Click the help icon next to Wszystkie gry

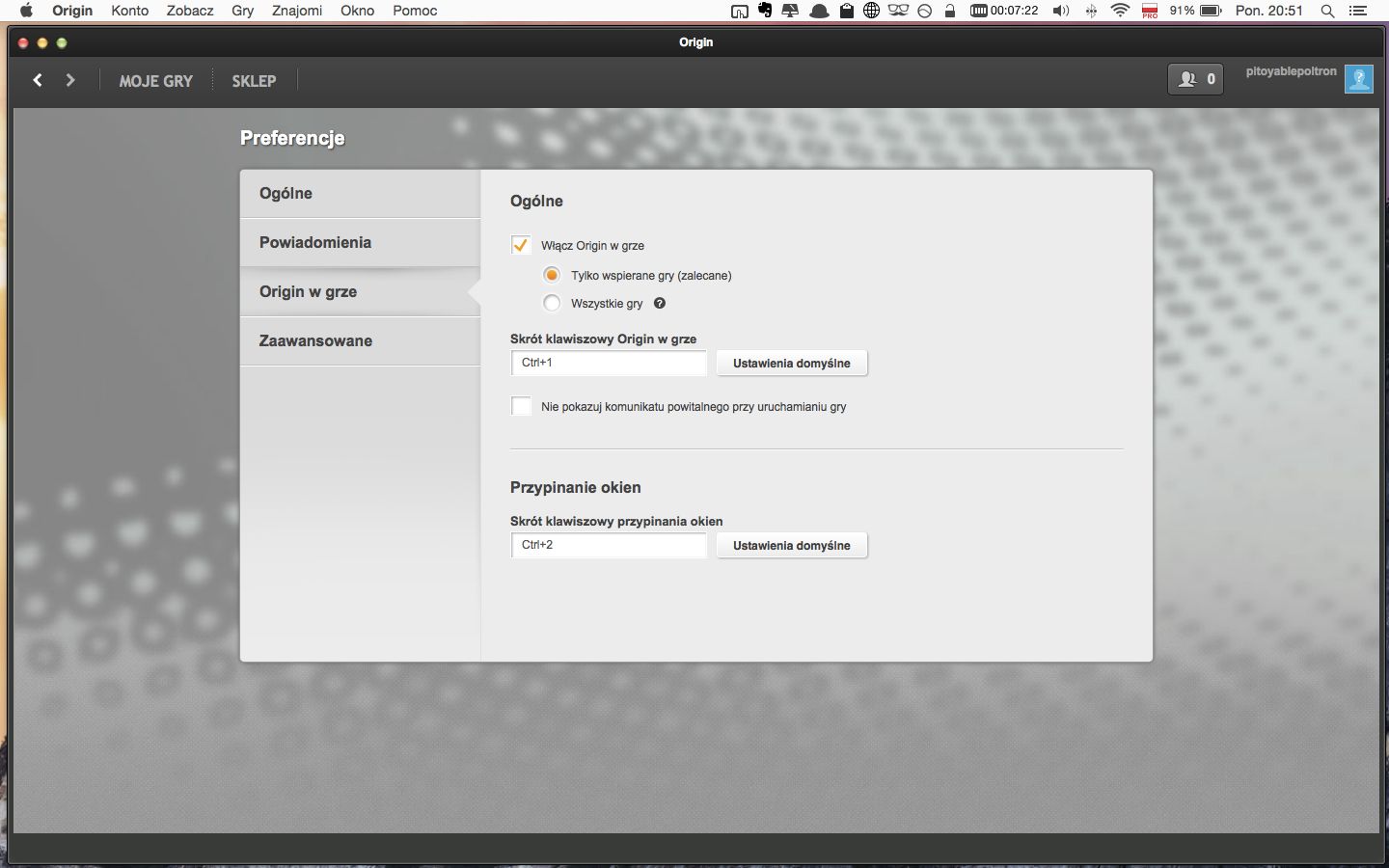660,303
